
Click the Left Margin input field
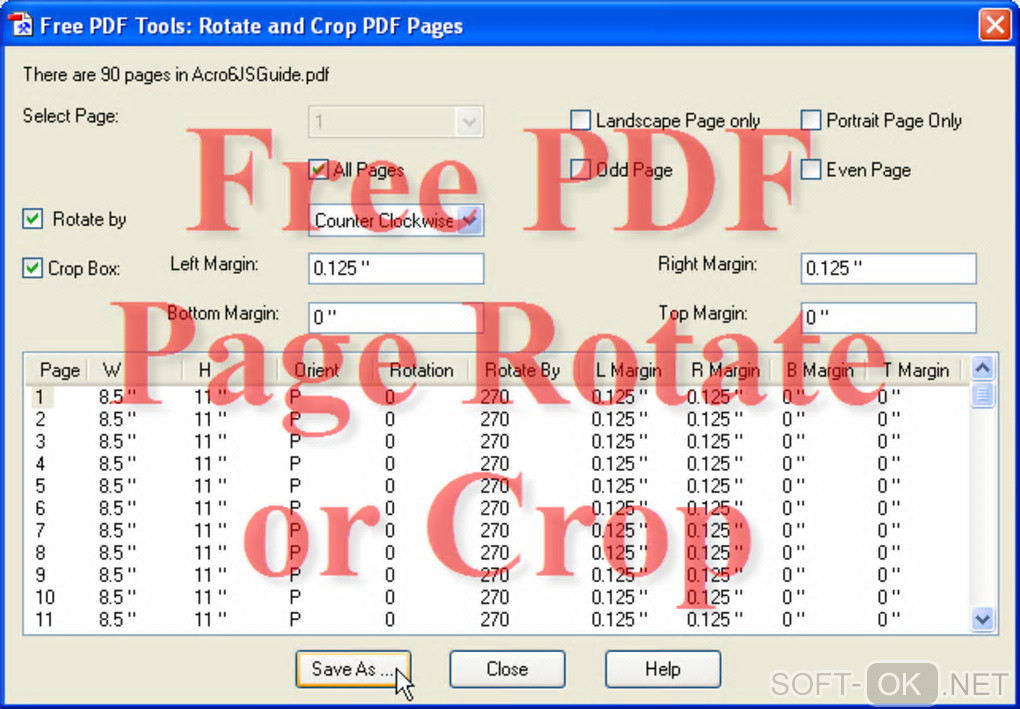[396, 269]
